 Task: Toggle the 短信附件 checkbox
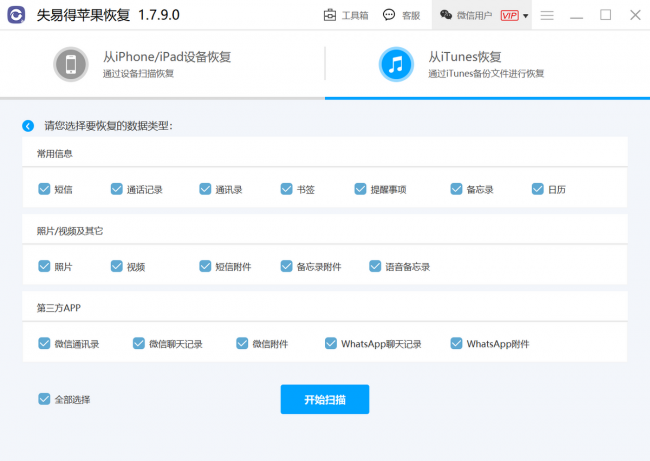[x=205, y=266]
